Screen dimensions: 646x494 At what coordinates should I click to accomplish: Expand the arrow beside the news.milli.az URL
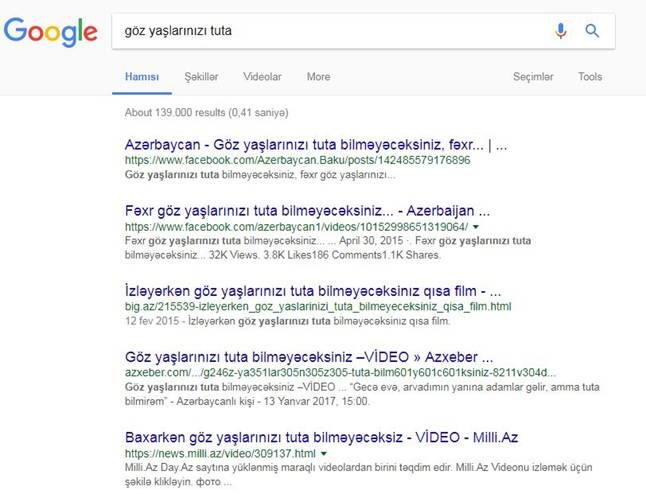click(324, 454)
